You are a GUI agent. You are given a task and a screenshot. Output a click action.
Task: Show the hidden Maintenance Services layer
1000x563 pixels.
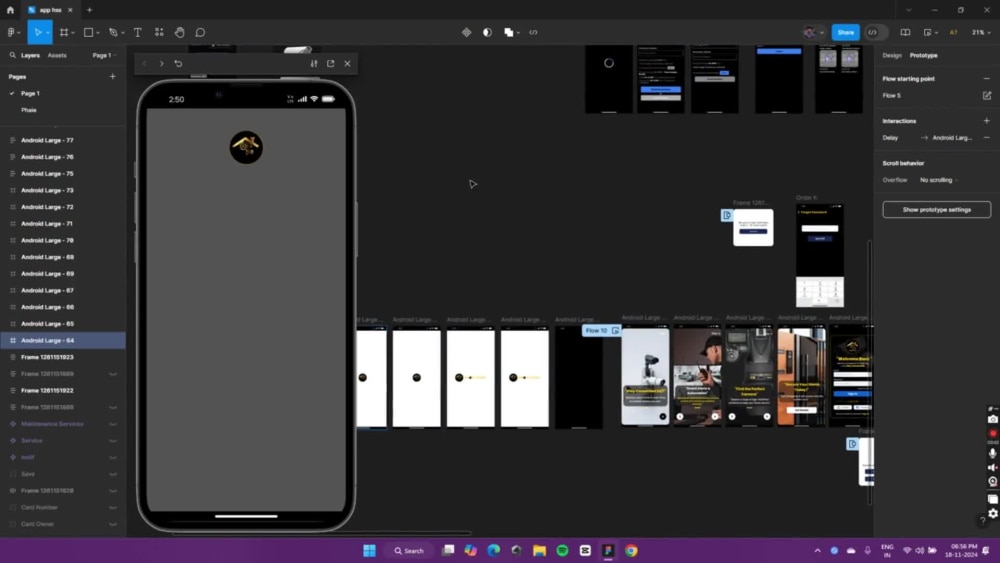113,424
